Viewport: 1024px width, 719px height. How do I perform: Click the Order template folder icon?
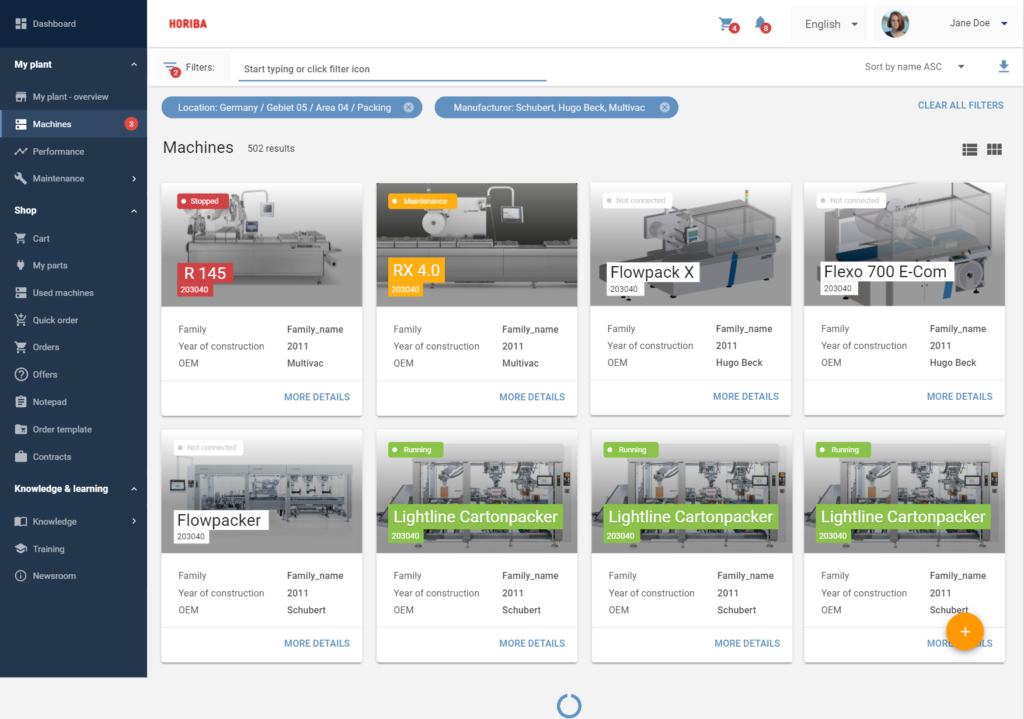pos(21,429)
